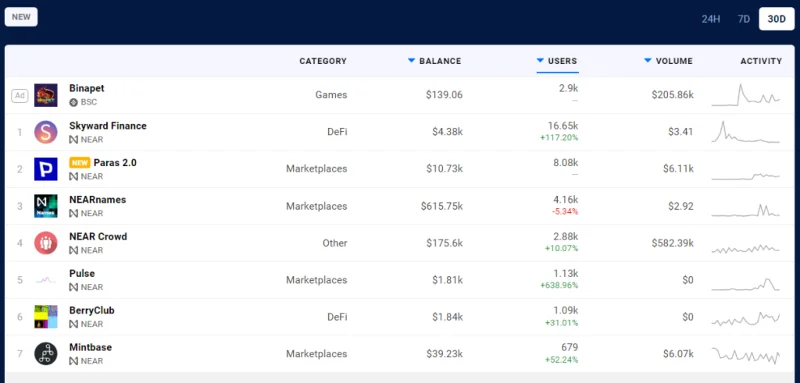Click the Binapet activity sparkline
The height and width of the screenshot is (383, 800).
point(745,95)
